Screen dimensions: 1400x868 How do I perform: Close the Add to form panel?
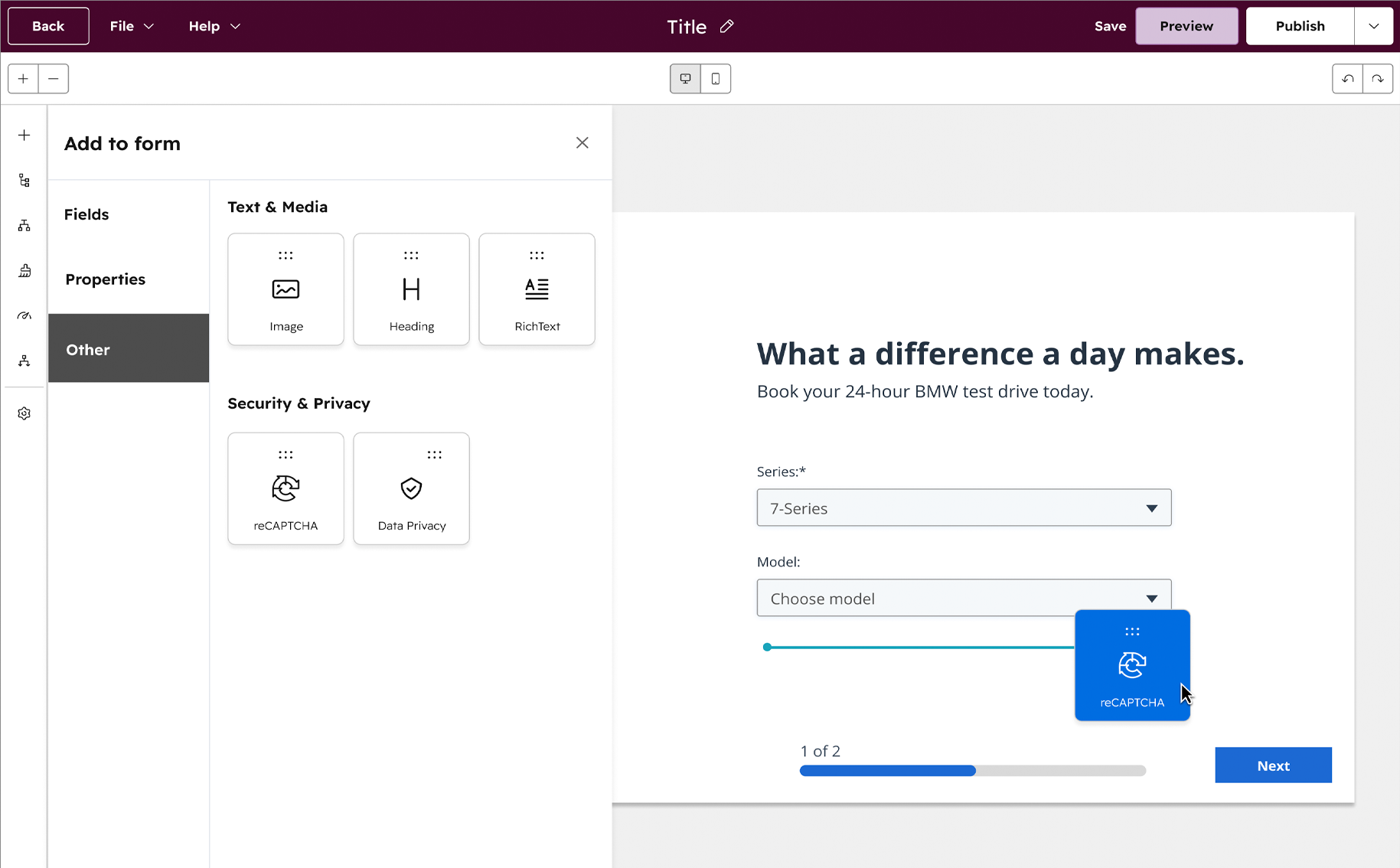[x=583, y=143]
